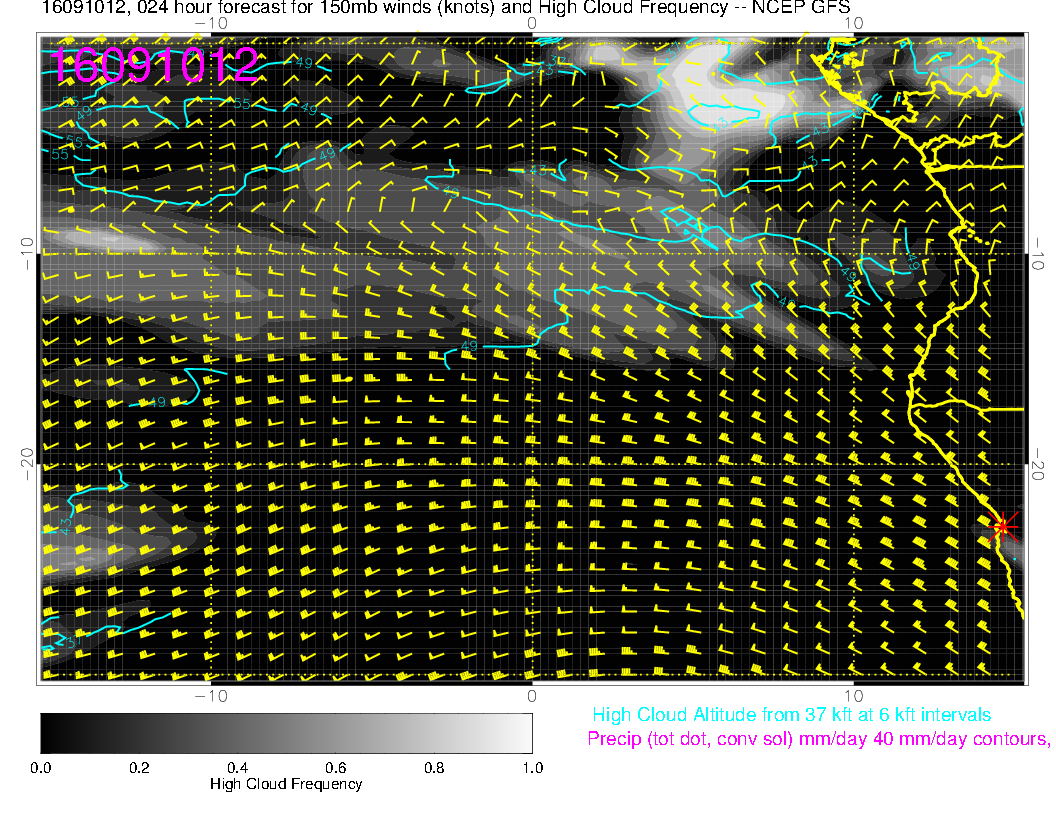Click the magenta 'Precip (tot dot, conv sol)' legend

(819, 739)
